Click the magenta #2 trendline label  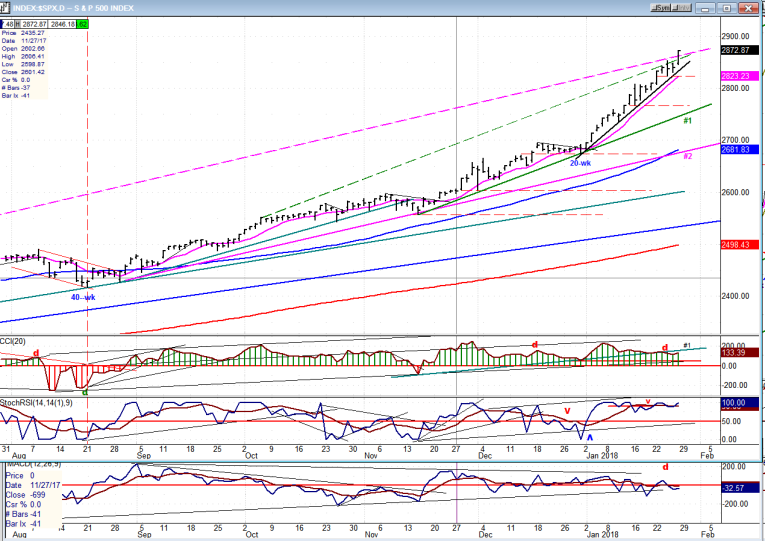tap(688, 156)
